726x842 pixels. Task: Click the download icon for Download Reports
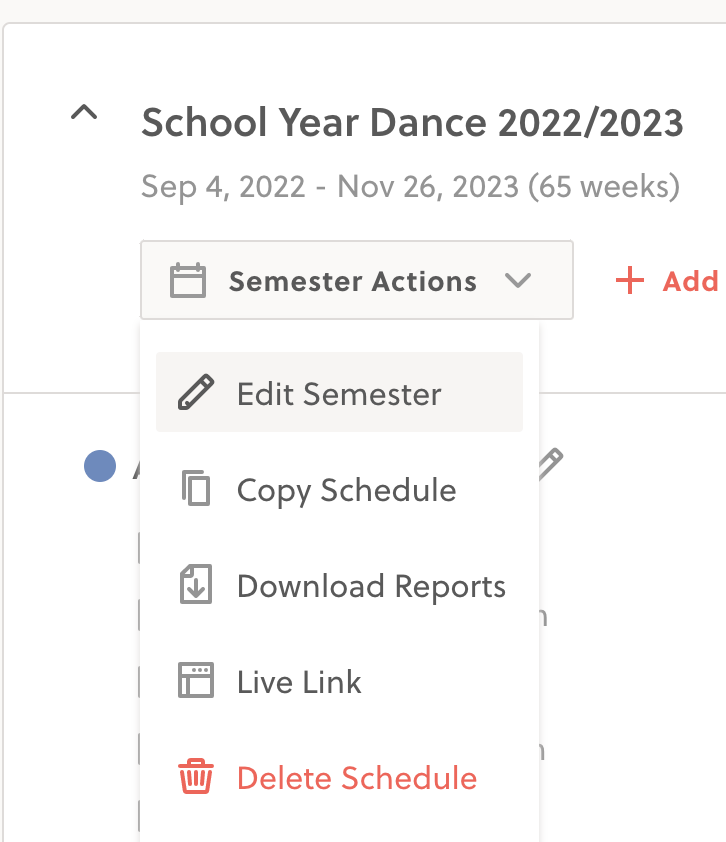[195, 585]
